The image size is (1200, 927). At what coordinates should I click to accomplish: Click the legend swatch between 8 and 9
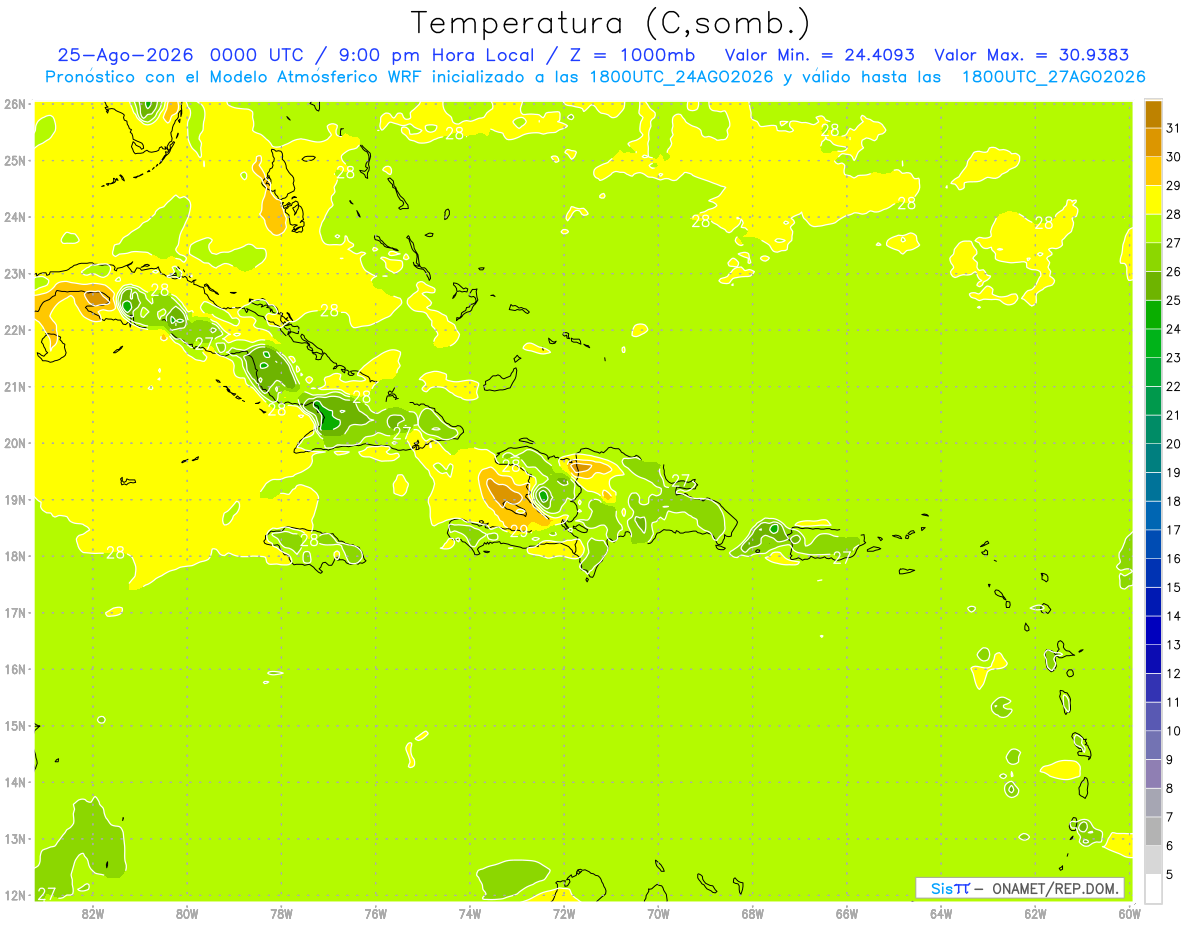coord(1153,773)
